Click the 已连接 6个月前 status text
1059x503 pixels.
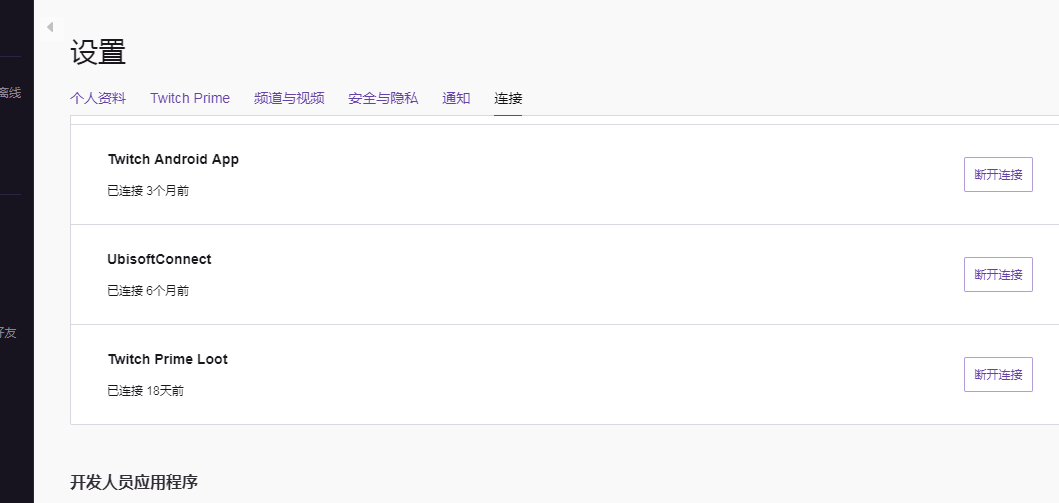[148, 290]
